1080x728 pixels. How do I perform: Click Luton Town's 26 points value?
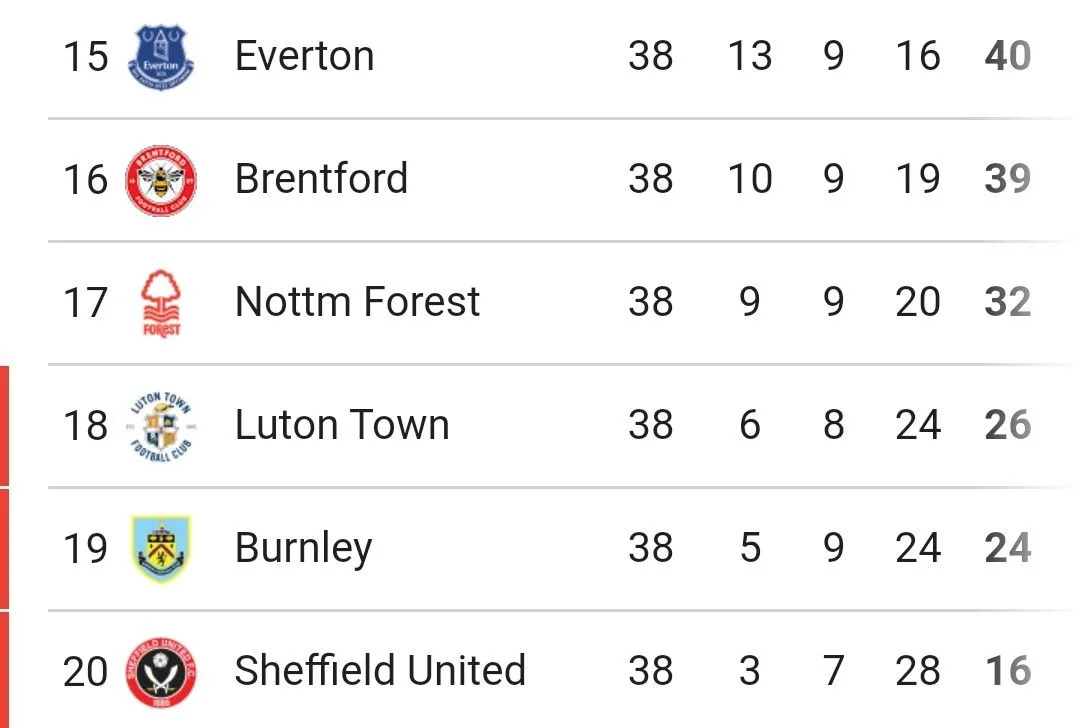[1008, 424]
